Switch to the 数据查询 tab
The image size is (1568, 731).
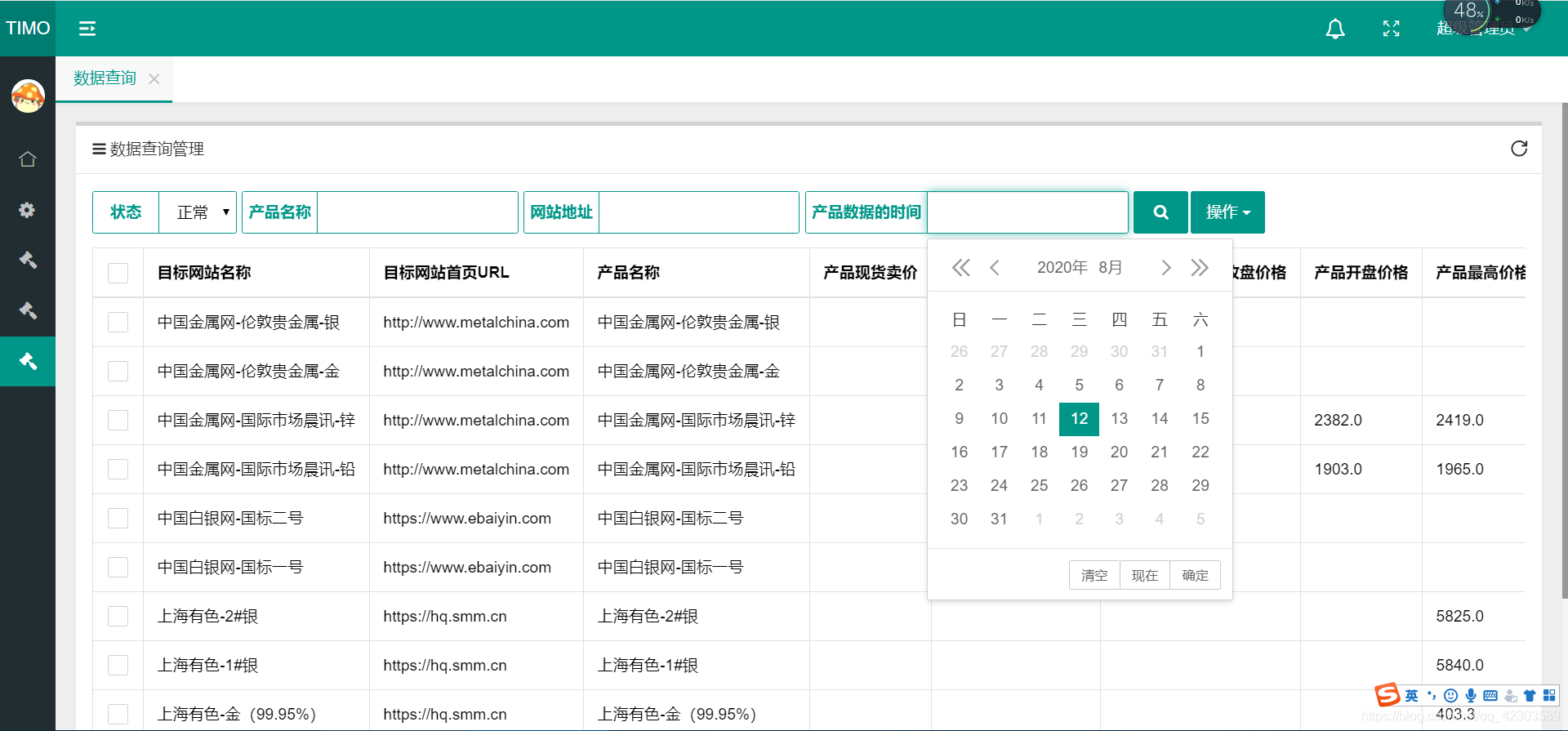105,78
